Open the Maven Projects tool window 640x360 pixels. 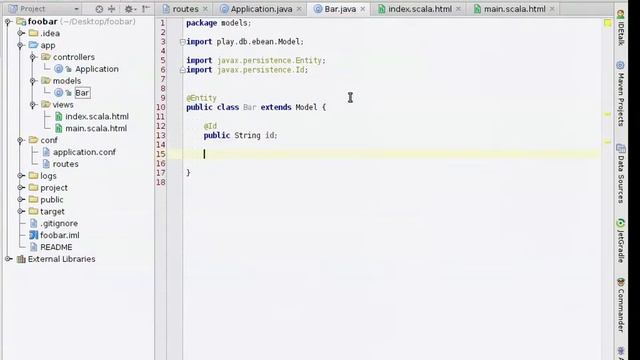pyautogui.click(x=620, y=93)
